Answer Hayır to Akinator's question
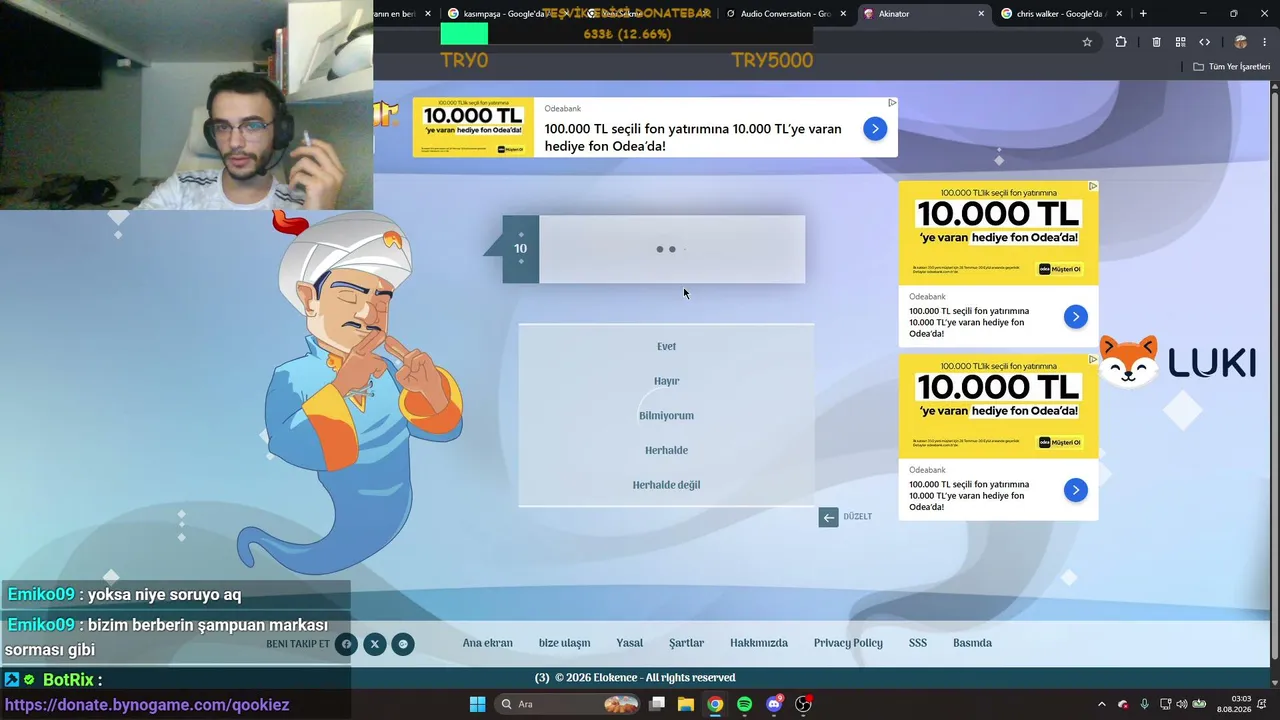The height and width of the screenshot is (720, 1280). tap(666, 381)
